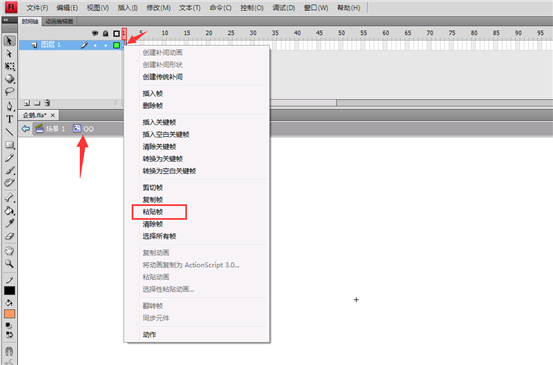Select the Line tool
Viewport: 553px width, 365px height.
click(9, 132)
